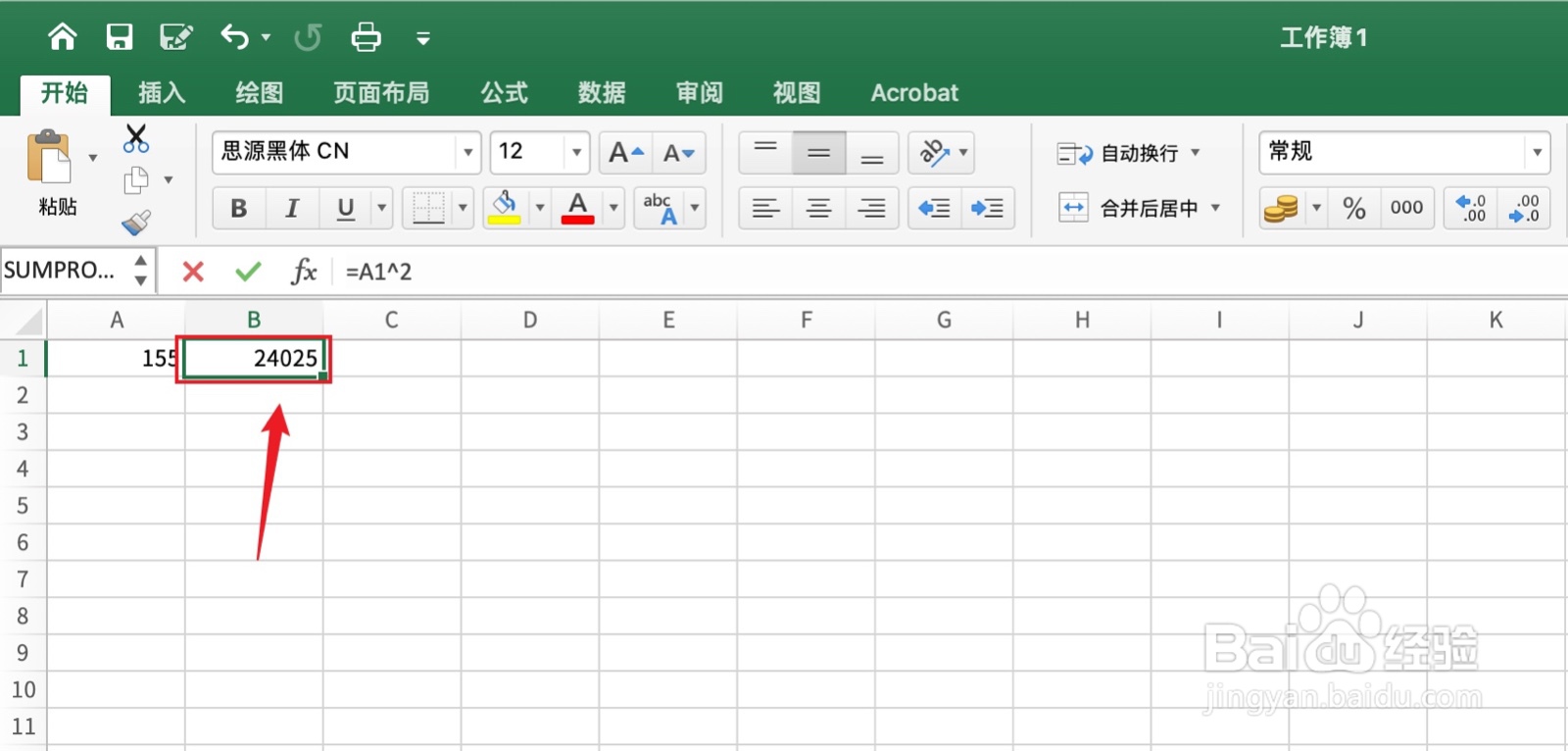Undo the last action
Screen dimensions: 1568x751
click(x=235, y=37)
